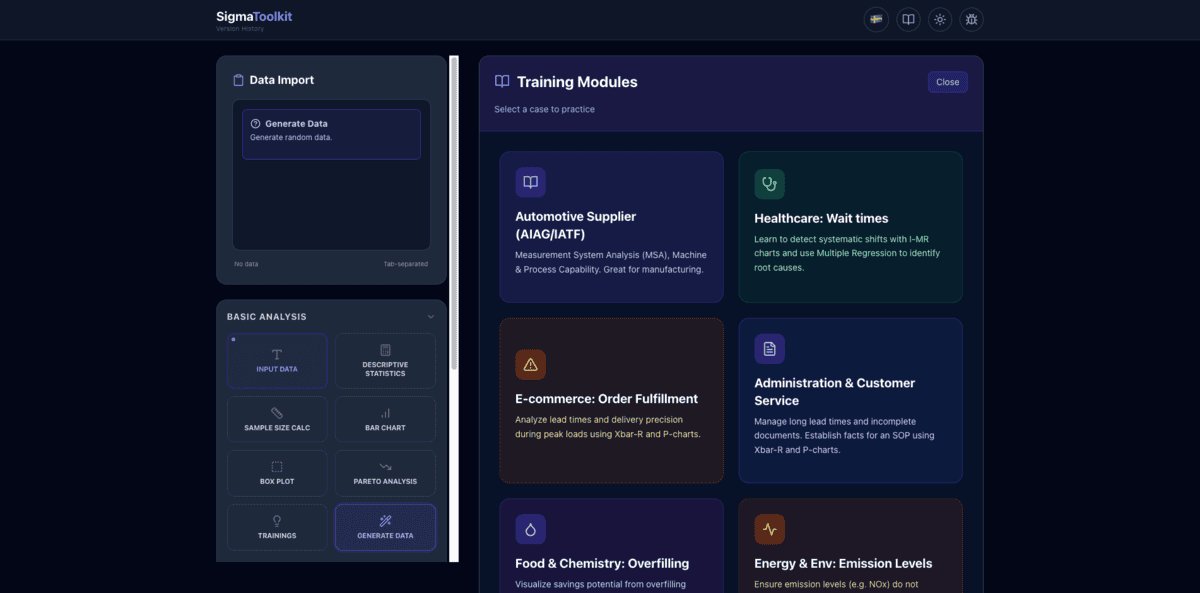
Task: Open the Sample Size Calc tool
Action: [277, 419]
